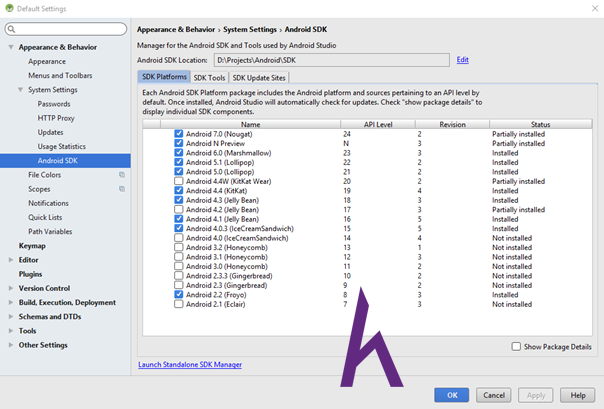Click the Status column header
This screenshot has height=409, width=604.
click(x=540, y=124)
